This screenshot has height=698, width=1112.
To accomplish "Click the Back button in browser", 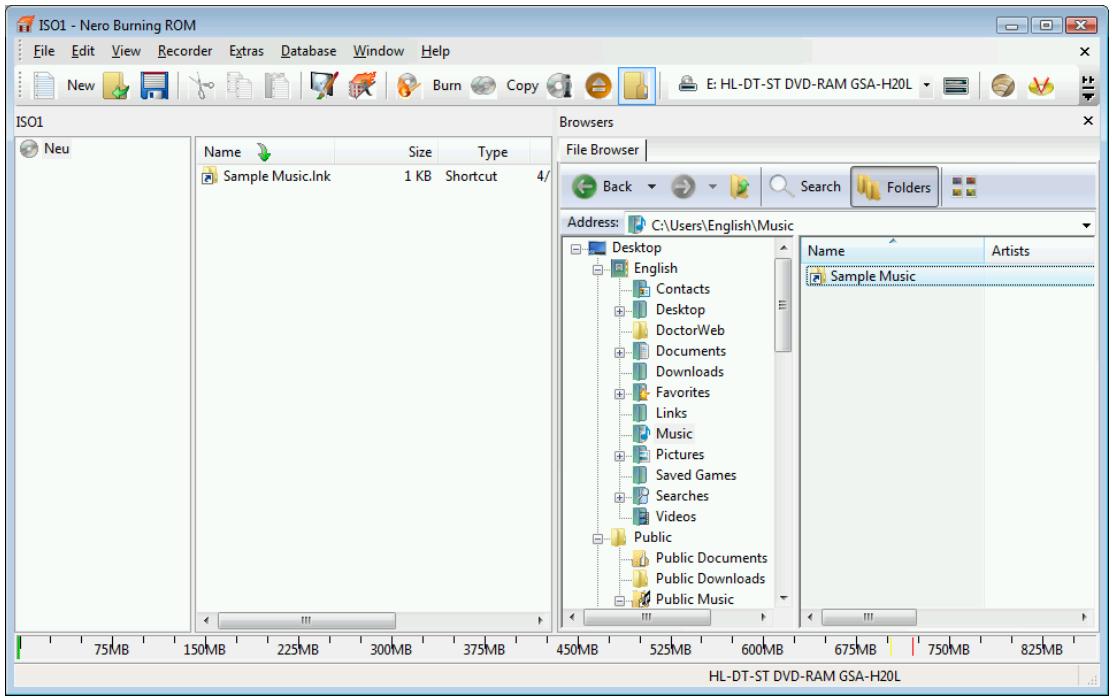I will point(602,187).
